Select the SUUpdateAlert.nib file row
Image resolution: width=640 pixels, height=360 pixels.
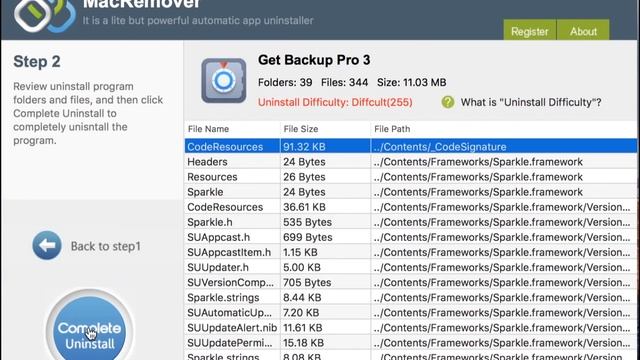411,328
